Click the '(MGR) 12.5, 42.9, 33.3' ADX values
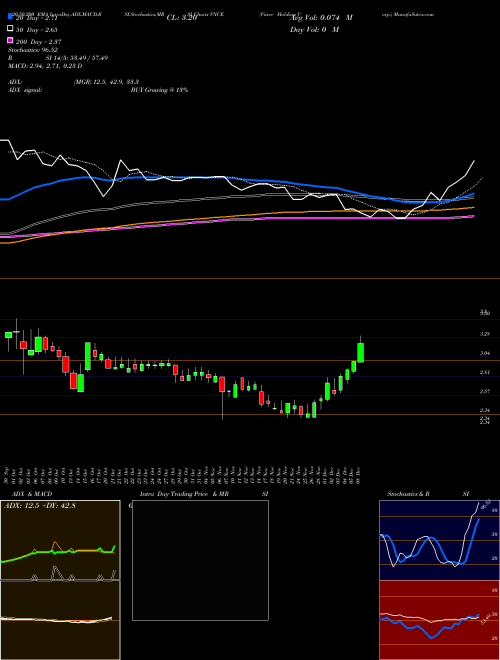500x660 pixels. 106,82
